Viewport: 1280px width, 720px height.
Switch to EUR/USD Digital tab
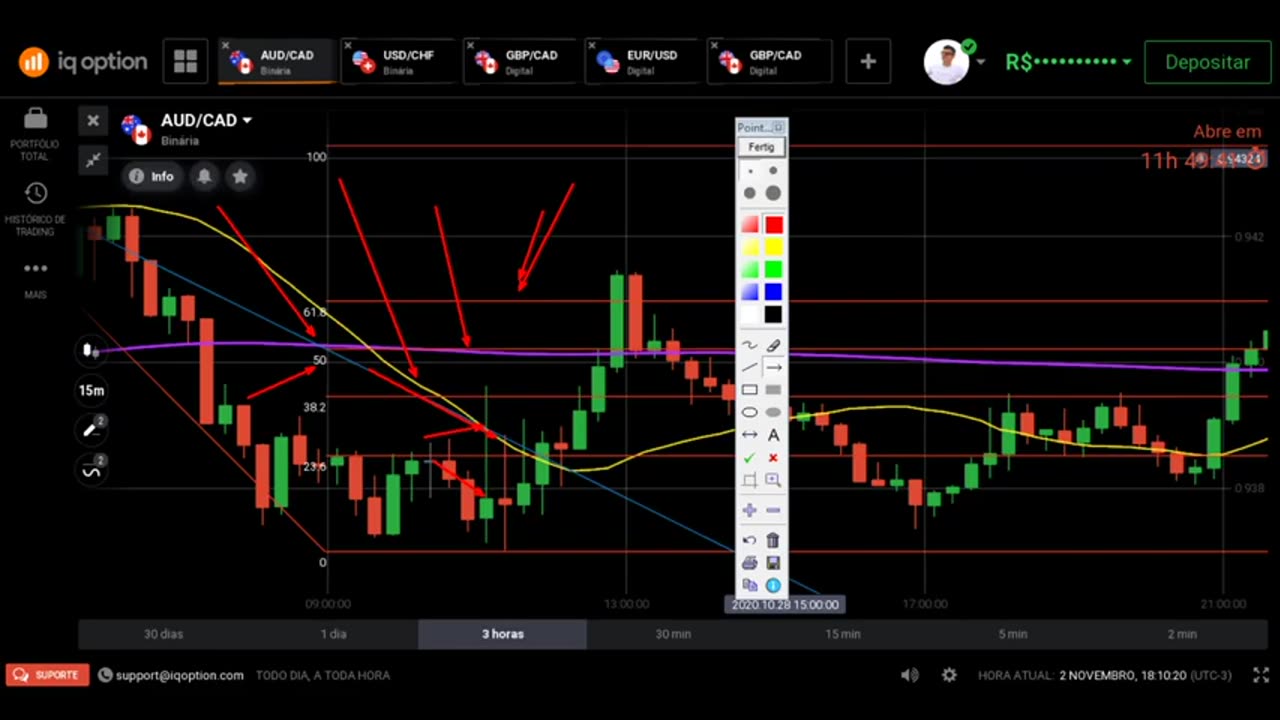(x=644, y=62)
